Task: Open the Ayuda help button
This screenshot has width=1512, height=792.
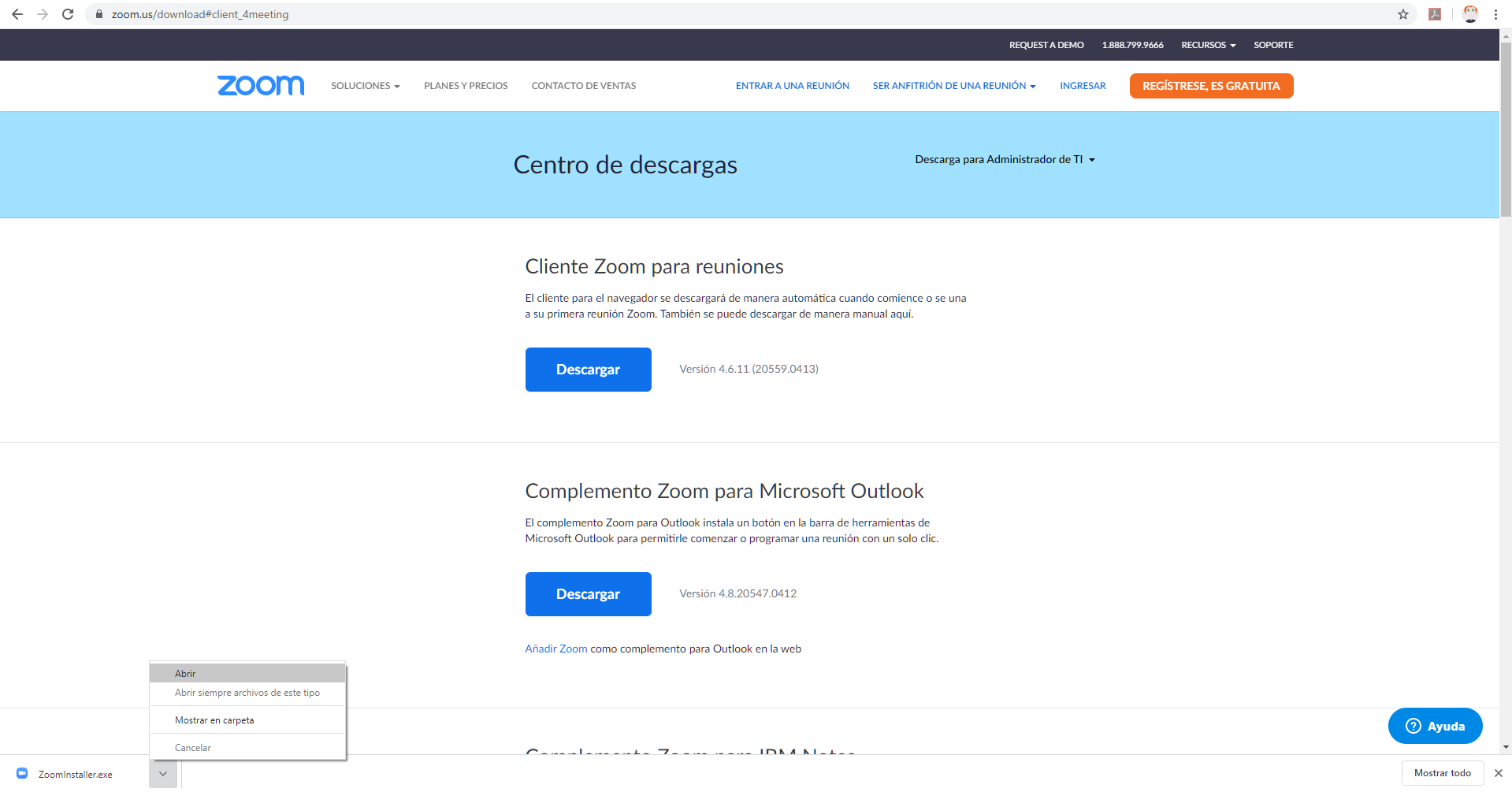Action: (1435, 726)
